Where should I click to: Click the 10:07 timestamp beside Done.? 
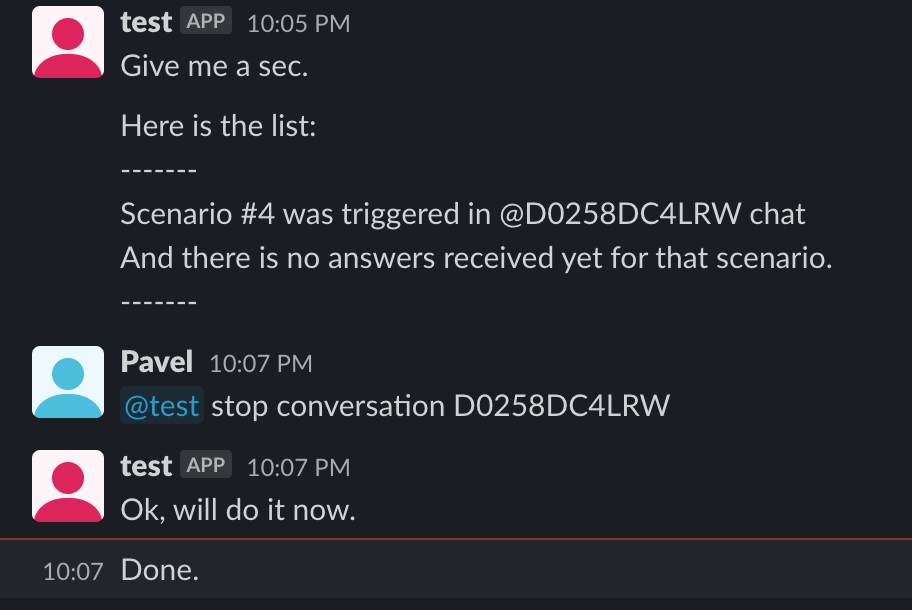(73, 572)
